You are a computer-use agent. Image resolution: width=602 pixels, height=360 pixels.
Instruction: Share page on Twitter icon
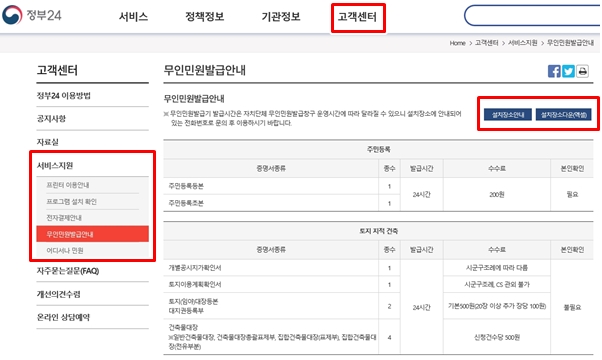pyautogui.click(x=568, y=71)
